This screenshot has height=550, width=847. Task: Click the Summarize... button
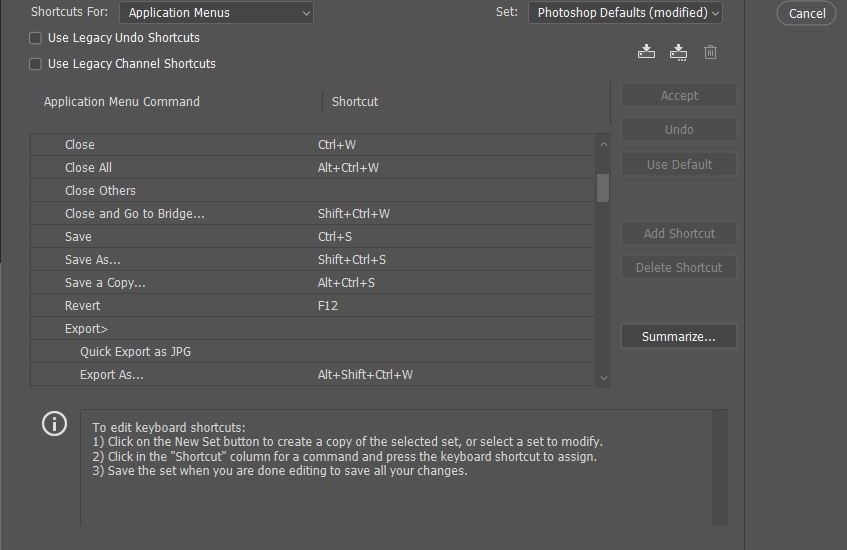[678, 337]
